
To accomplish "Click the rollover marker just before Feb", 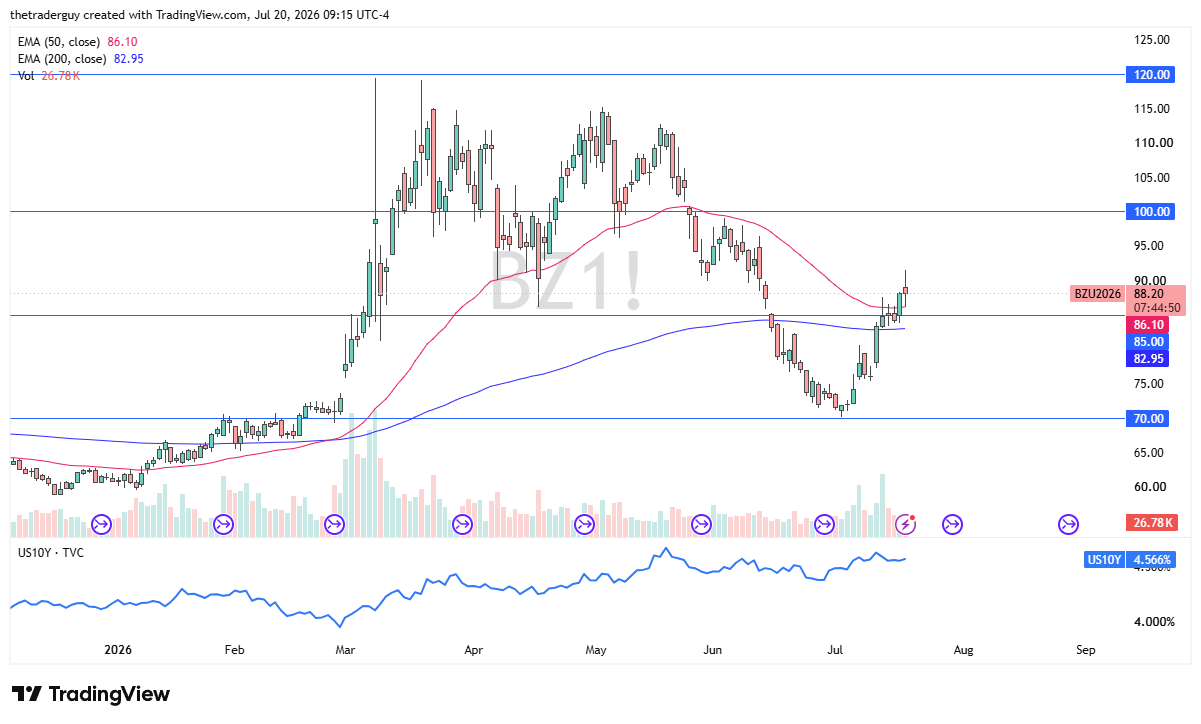I will coord(222,523).
